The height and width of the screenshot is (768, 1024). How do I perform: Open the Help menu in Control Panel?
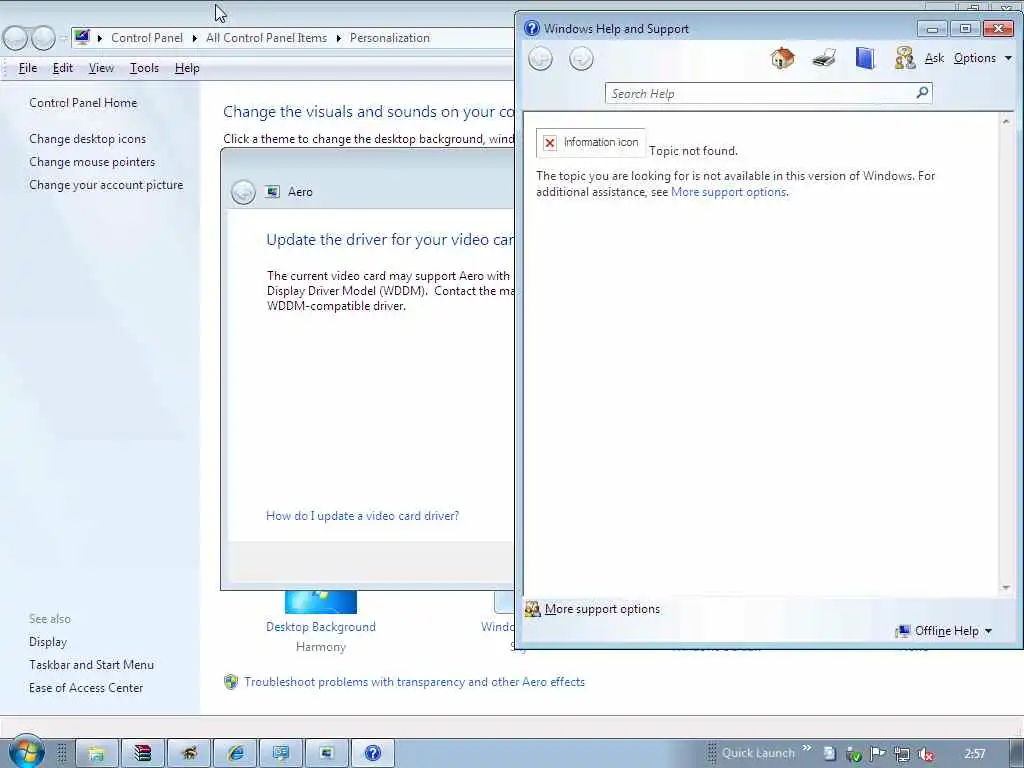coord(187,68)
